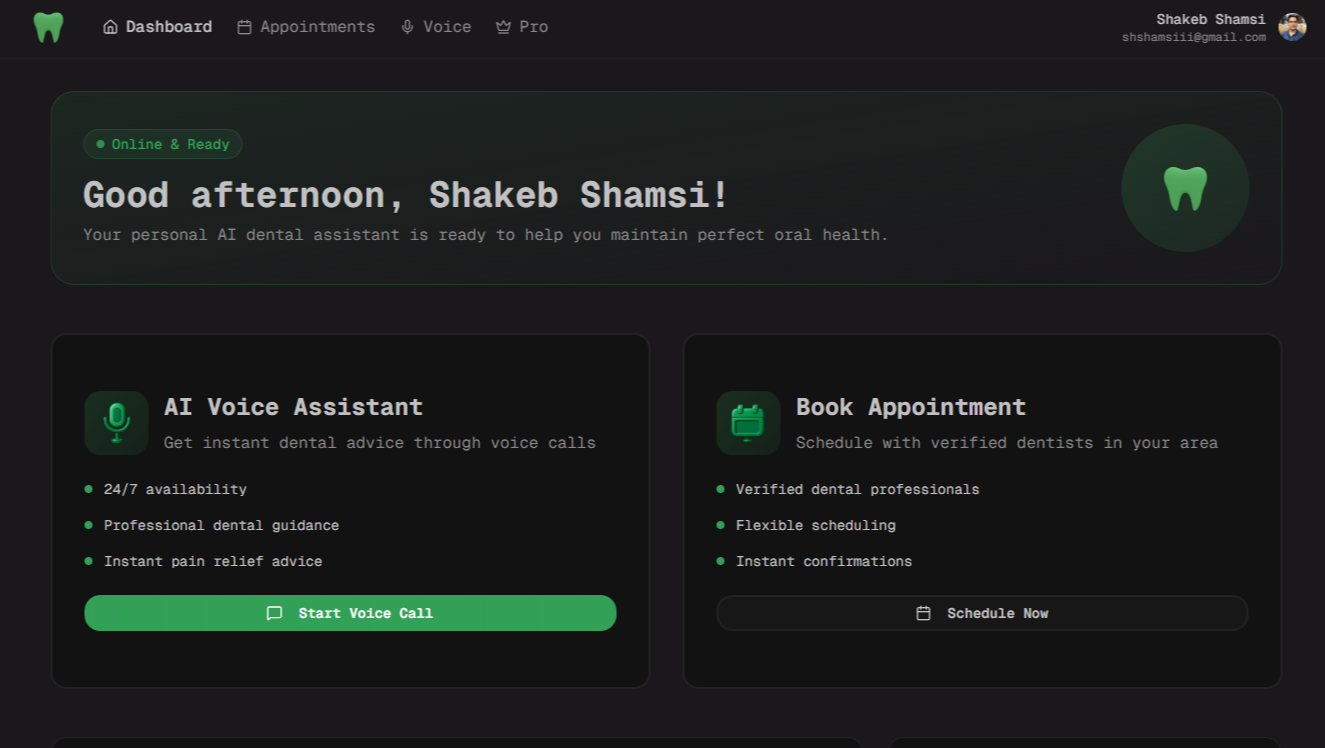Click the Book Appointment calendar icon
This screenshot has width=1325, height=748.
(x=748, y=422)
